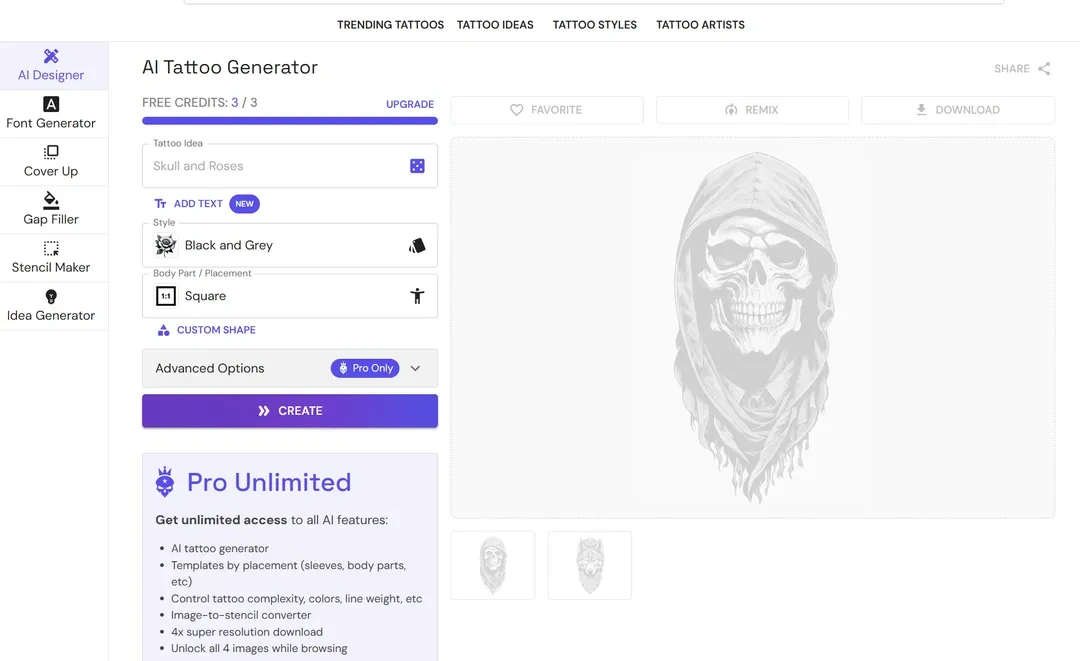1080x661 pixels.
Task: Click the Create button
Action: [x=290, y=411]
